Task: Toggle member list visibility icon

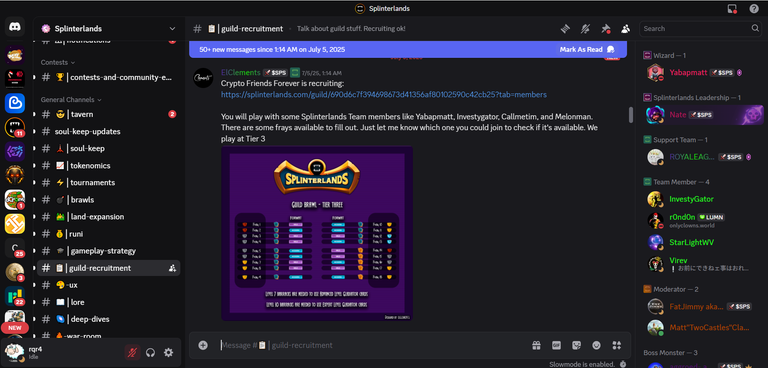Action: click(x=625, y=29)
